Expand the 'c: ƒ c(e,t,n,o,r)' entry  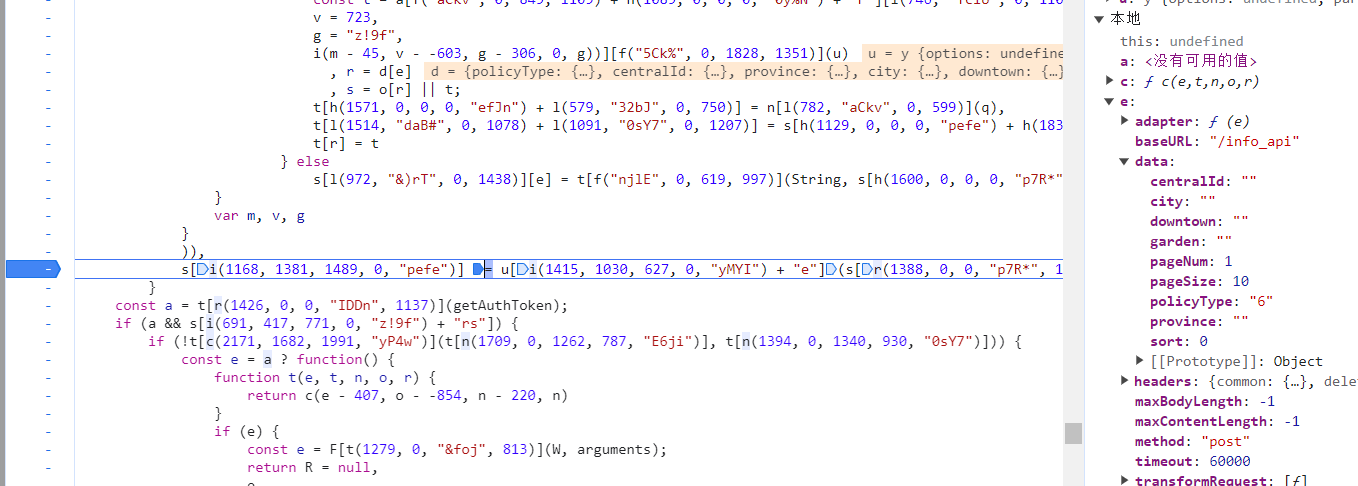[x=1110, y=81]
